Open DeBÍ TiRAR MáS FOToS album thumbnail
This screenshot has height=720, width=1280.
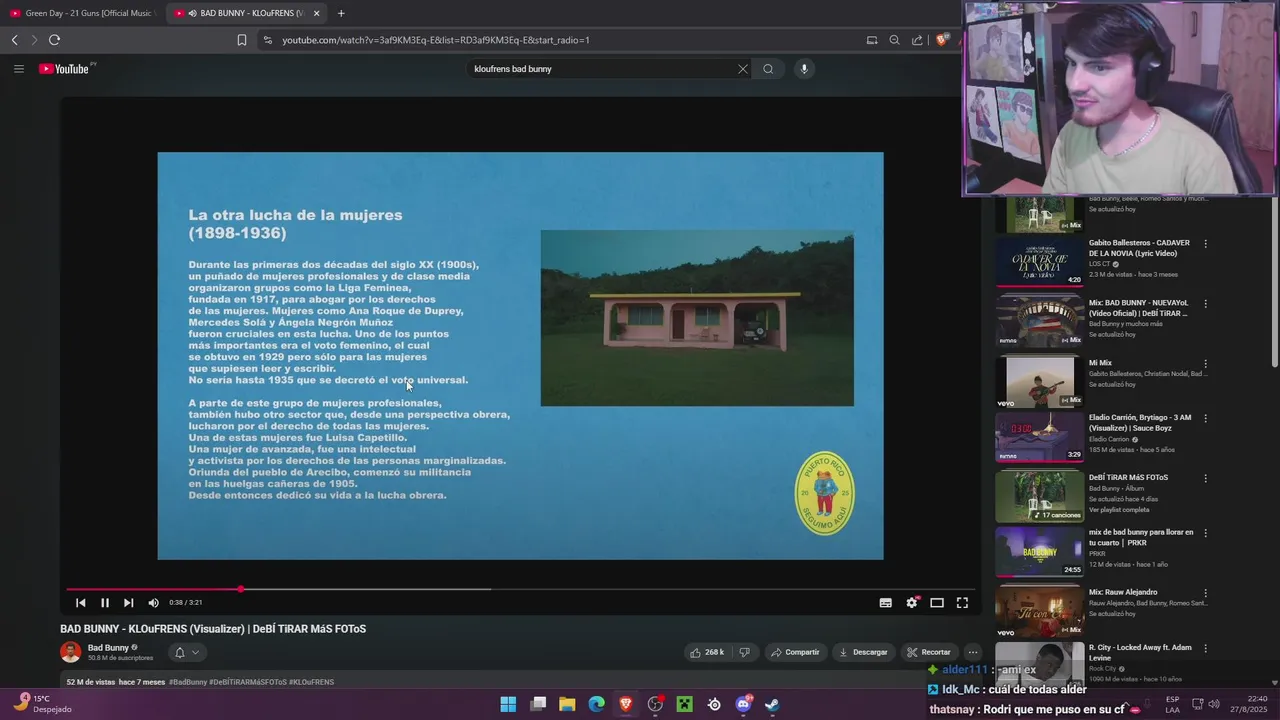pos(1039,496)
